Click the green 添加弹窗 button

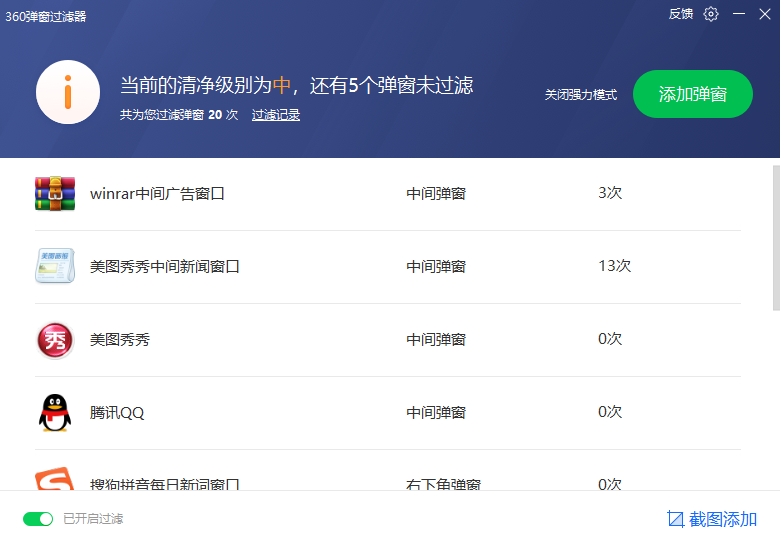coord(692,94)
